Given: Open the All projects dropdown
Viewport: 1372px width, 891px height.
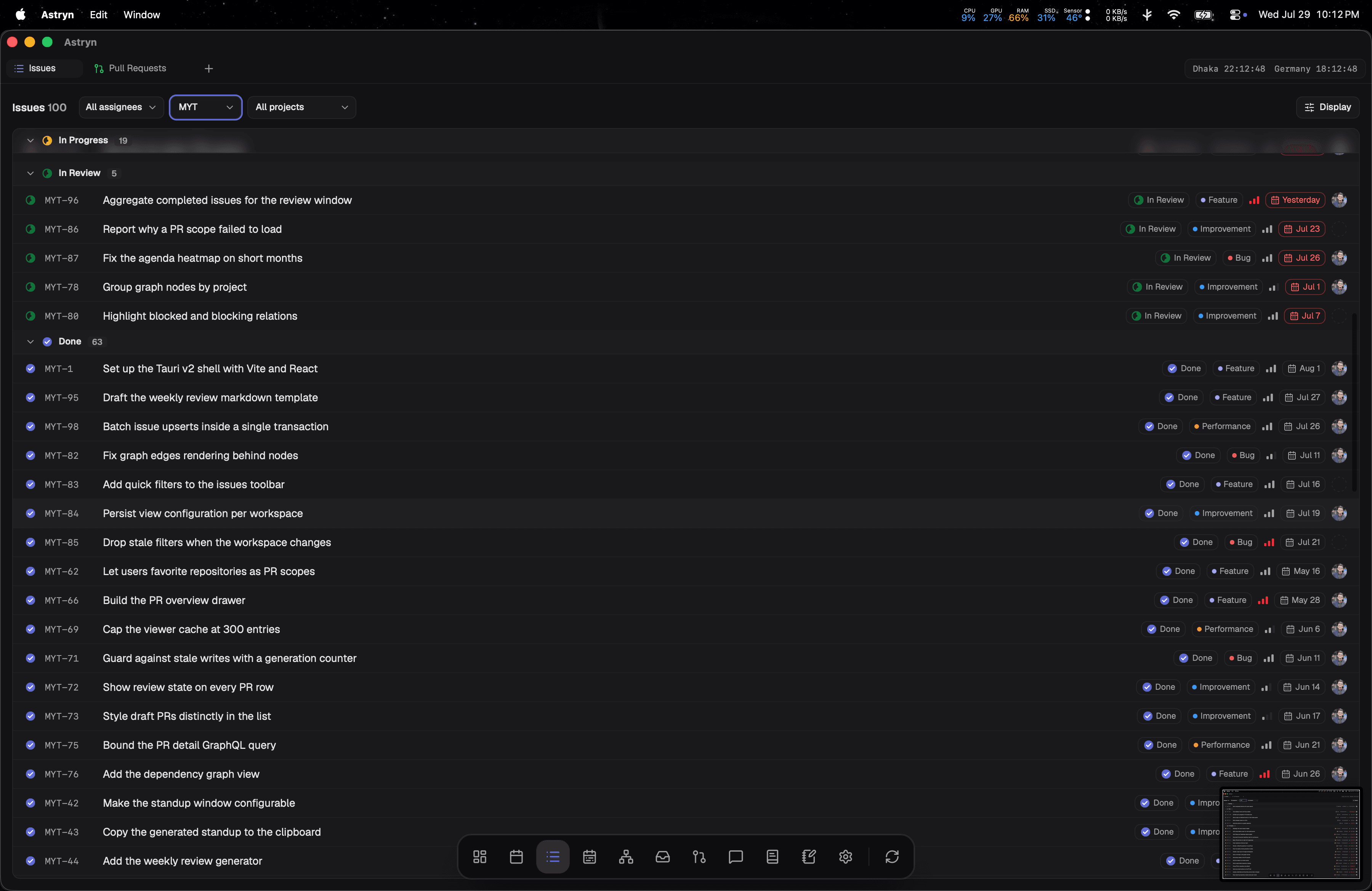Looking at the screenshot, I should 301,107.
